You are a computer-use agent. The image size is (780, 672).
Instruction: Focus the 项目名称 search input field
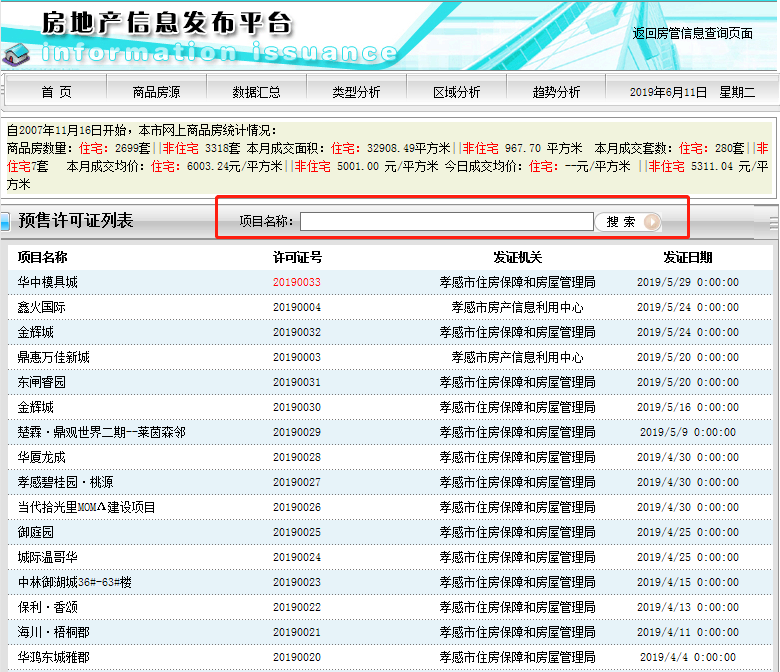tap(446, 222)
